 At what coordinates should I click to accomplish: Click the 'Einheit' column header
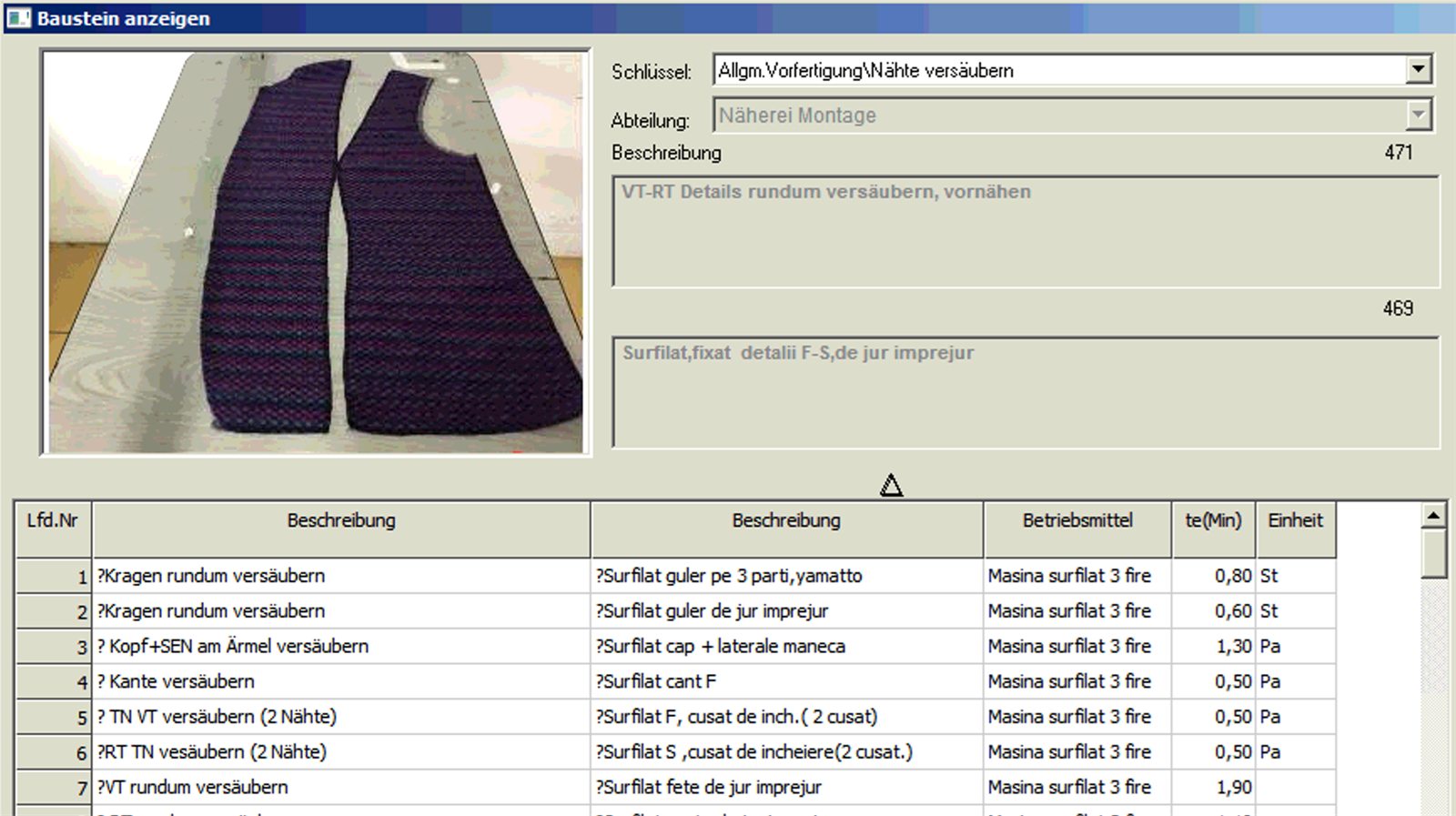click(1296, 529)
